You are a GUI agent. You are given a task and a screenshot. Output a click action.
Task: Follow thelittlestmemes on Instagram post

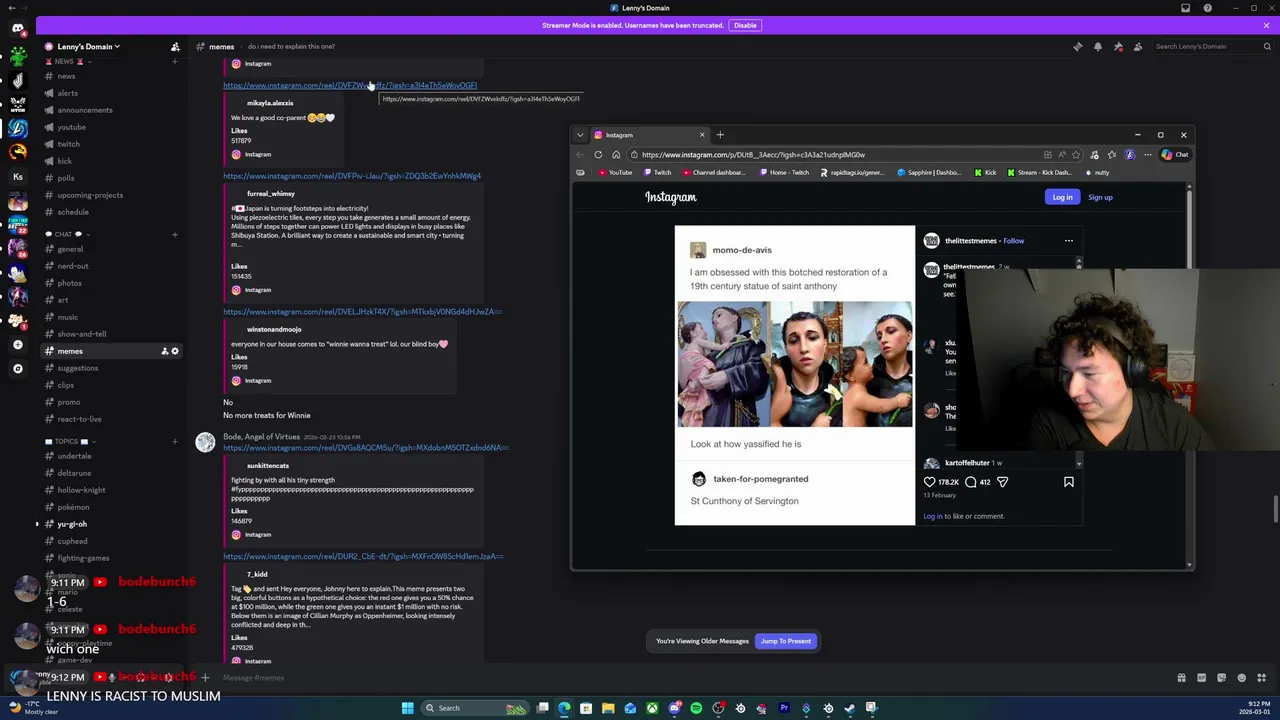[x=1014, y=241]
